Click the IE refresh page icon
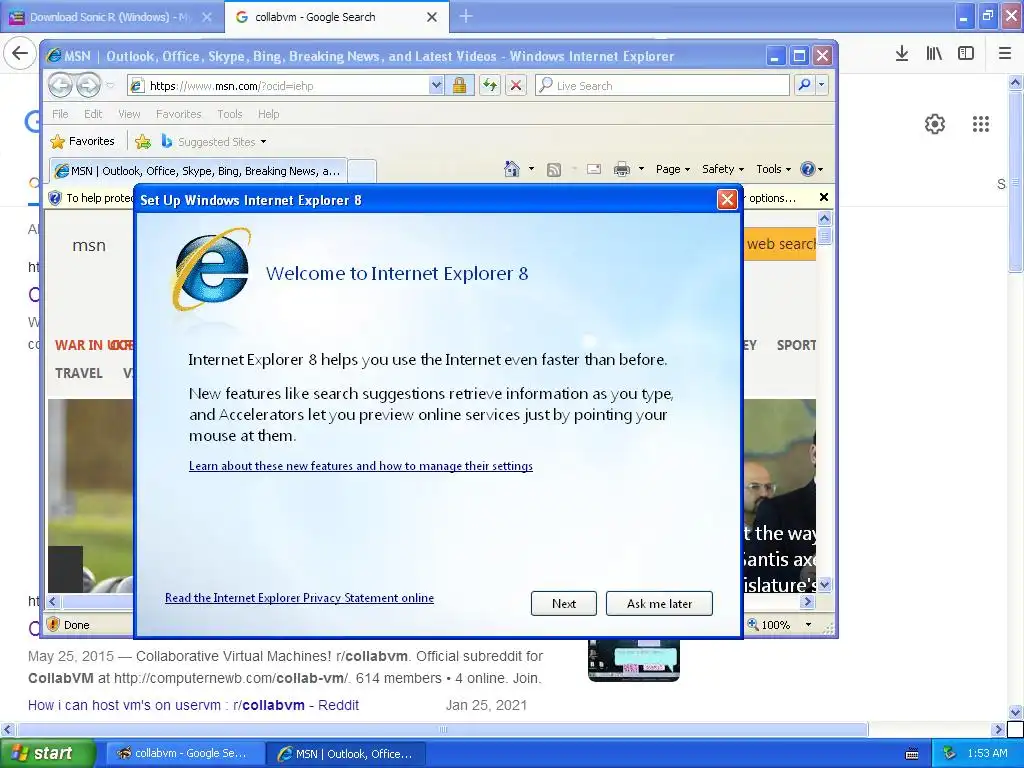1024x768 pixels. point(490,85)
